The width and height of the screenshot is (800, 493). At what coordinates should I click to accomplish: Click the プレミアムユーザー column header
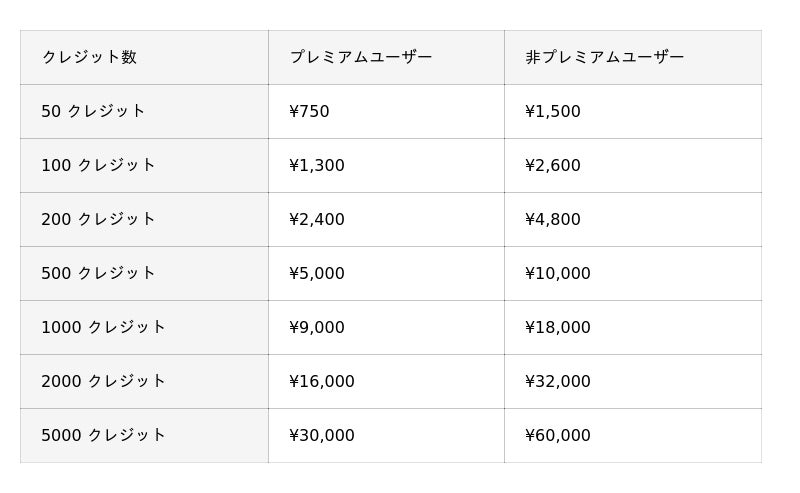(x=361, y=57)
